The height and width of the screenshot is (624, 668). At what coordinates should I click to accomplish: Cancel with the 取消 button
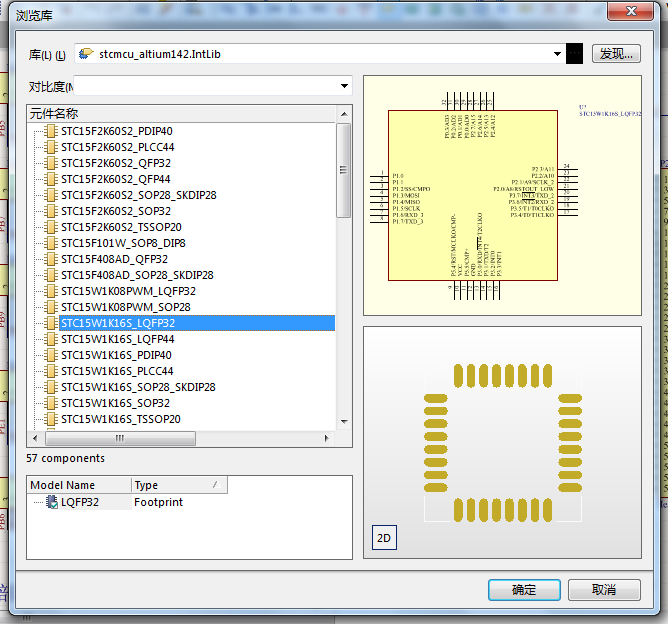point(604,590)
